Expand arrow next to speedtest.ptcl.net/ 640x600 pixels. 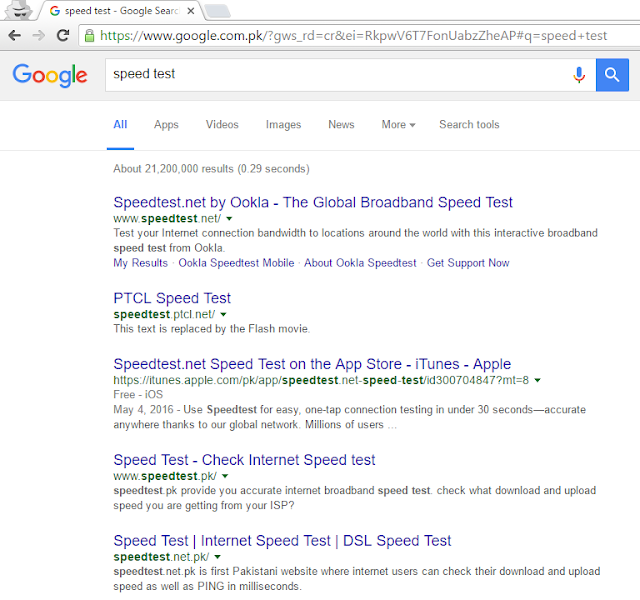click(x=223, y=315)
